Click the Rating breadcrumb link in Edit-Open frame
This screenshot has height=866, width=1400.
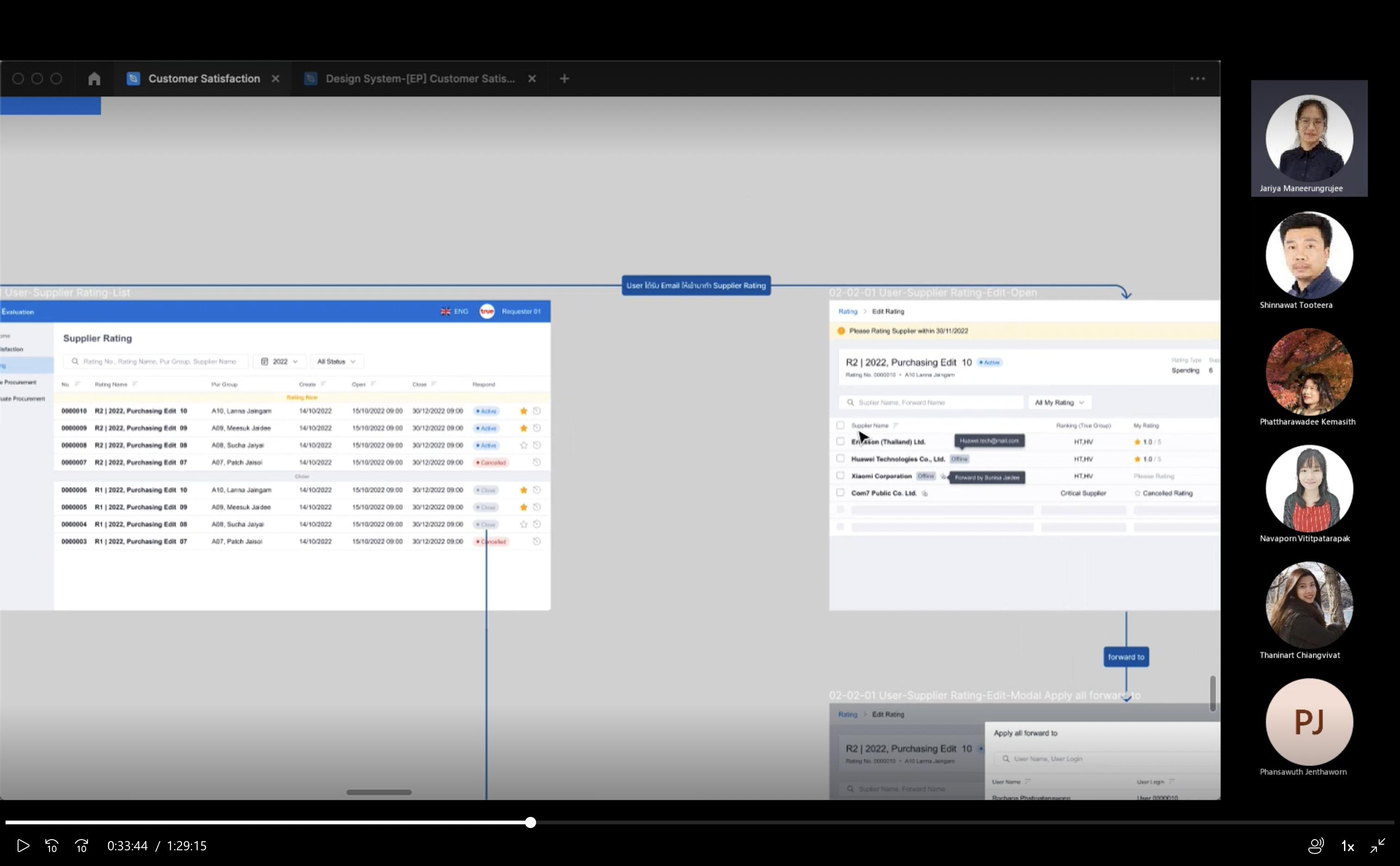click(x=848, y=312)
